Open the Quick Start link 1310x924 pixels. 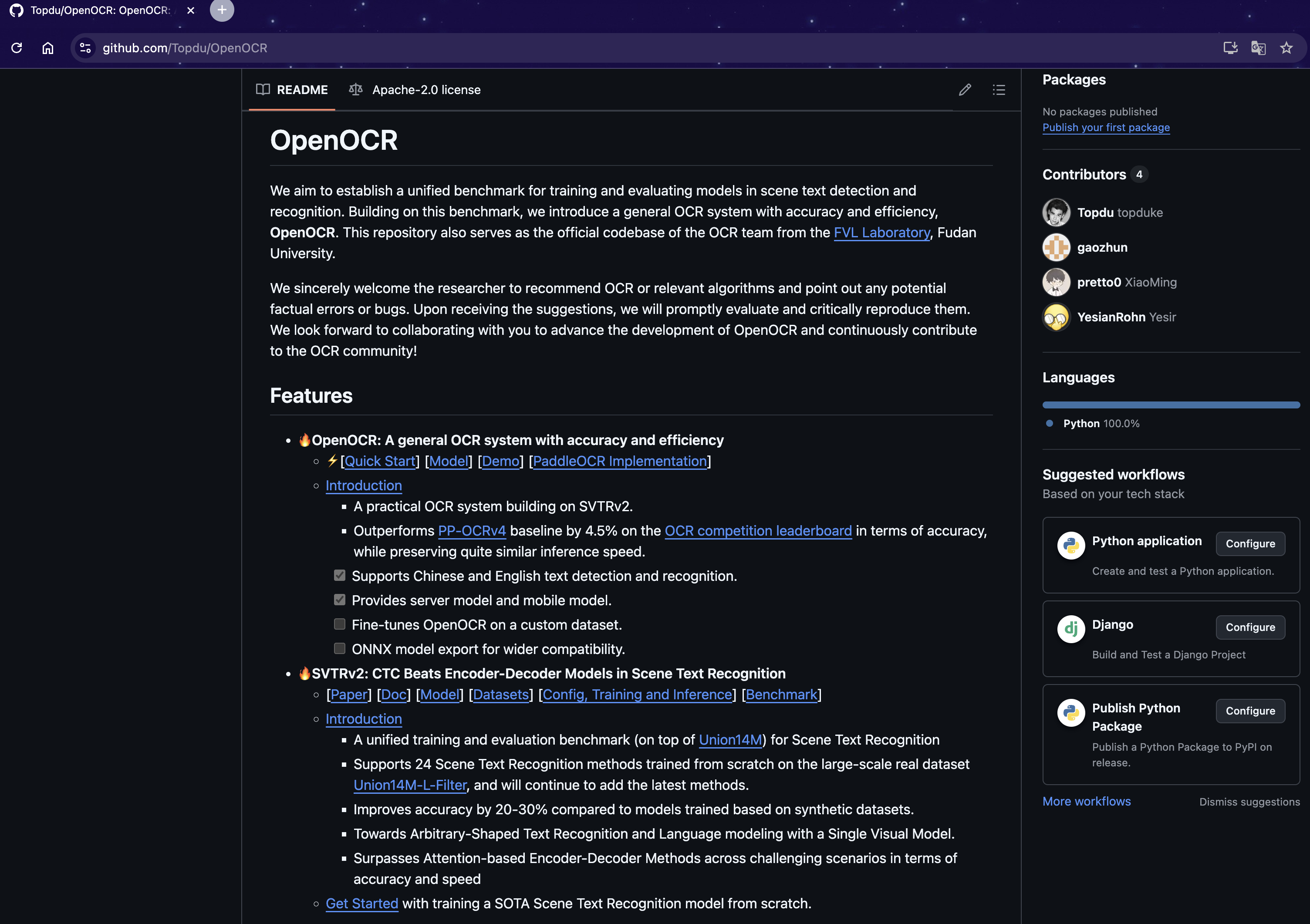point(380,461)
